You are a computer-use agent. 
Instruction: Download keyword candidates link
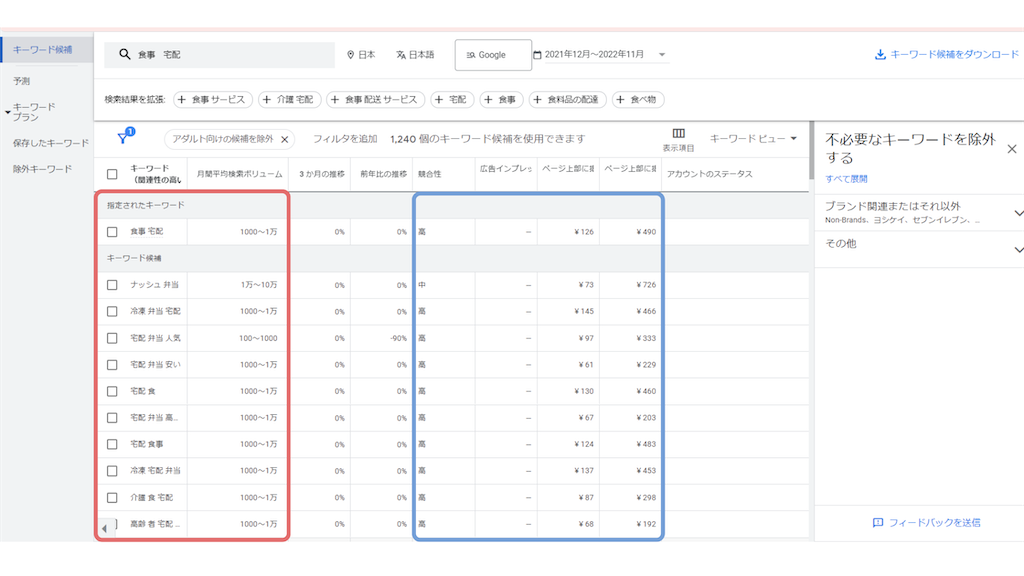pyautogui.click(x=946, y=55)
